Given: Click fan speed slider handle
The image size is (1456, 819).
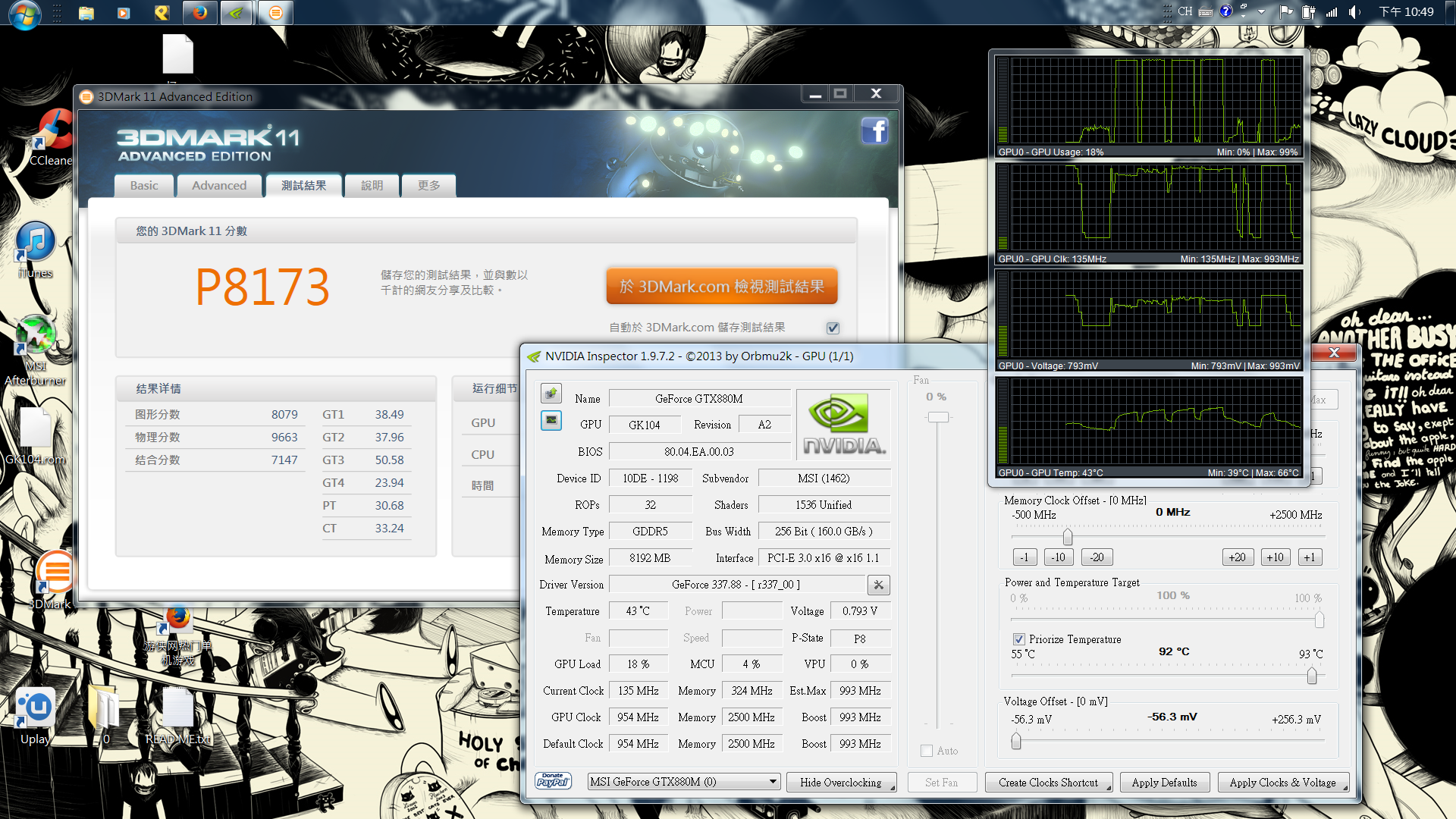Looking at the screenshot, I should pos(938,417).
